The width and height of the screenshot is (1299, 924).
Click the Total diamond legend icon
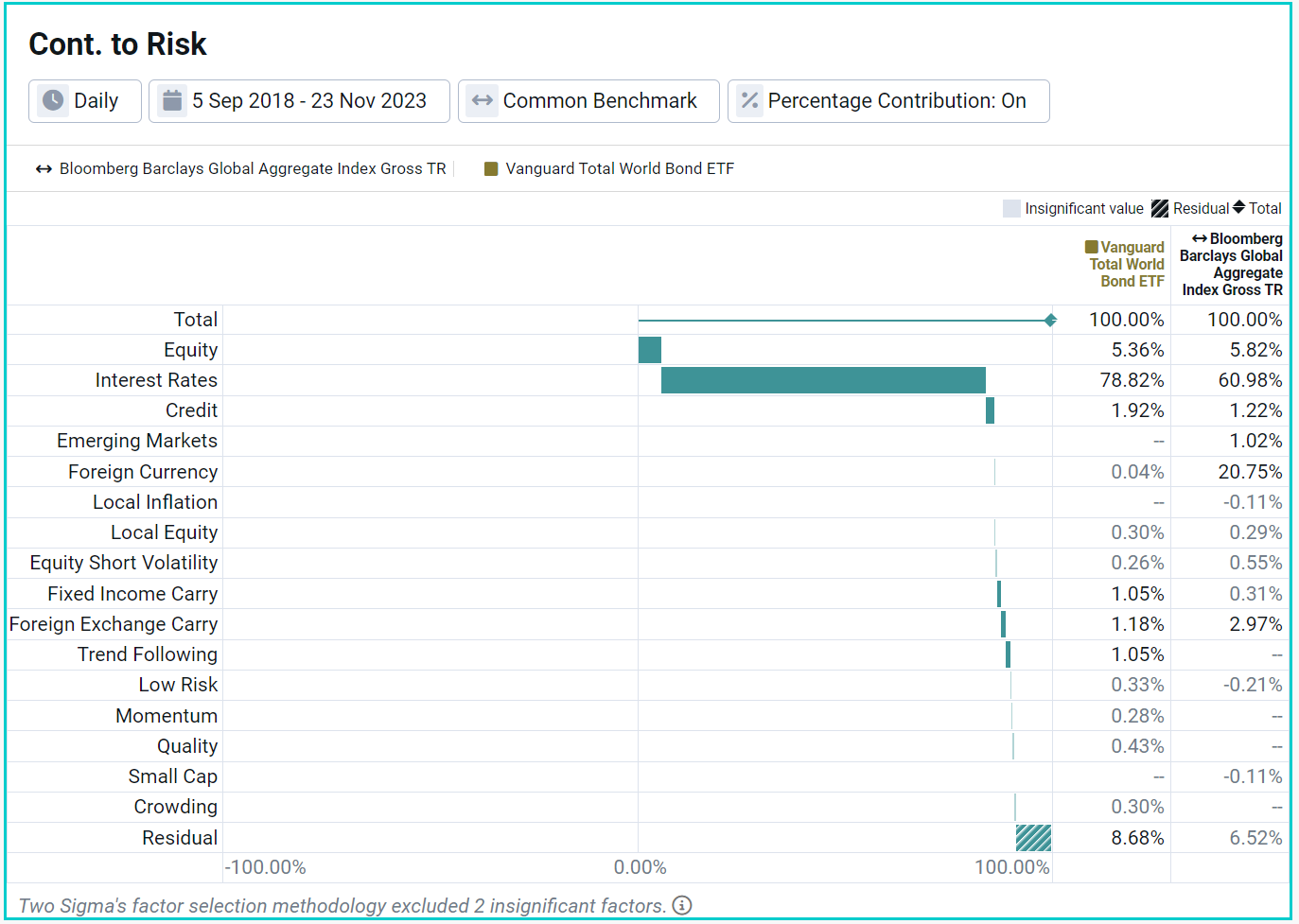click(x=1238, y=207)
